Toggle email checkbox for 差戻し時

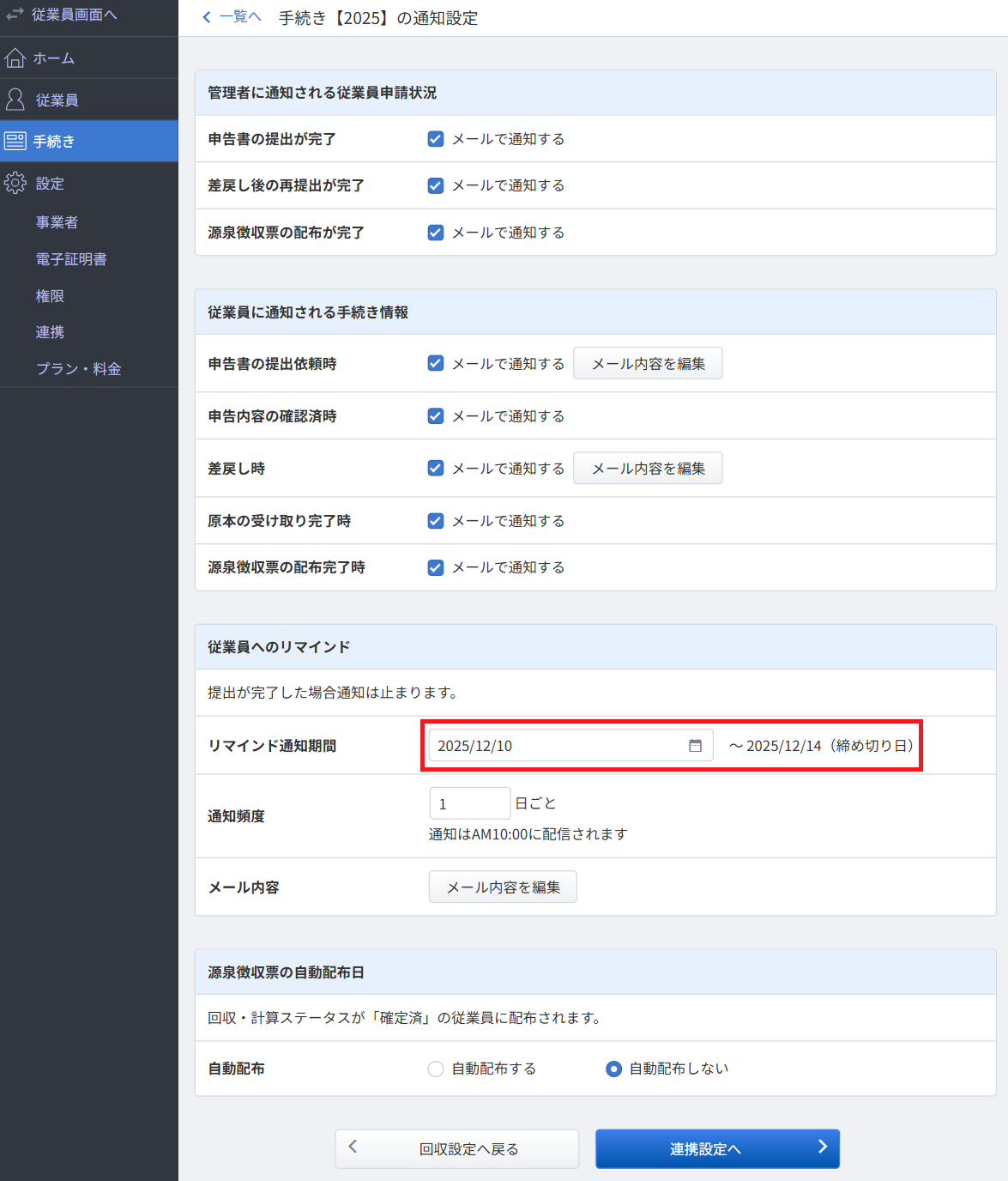[436, 469]
